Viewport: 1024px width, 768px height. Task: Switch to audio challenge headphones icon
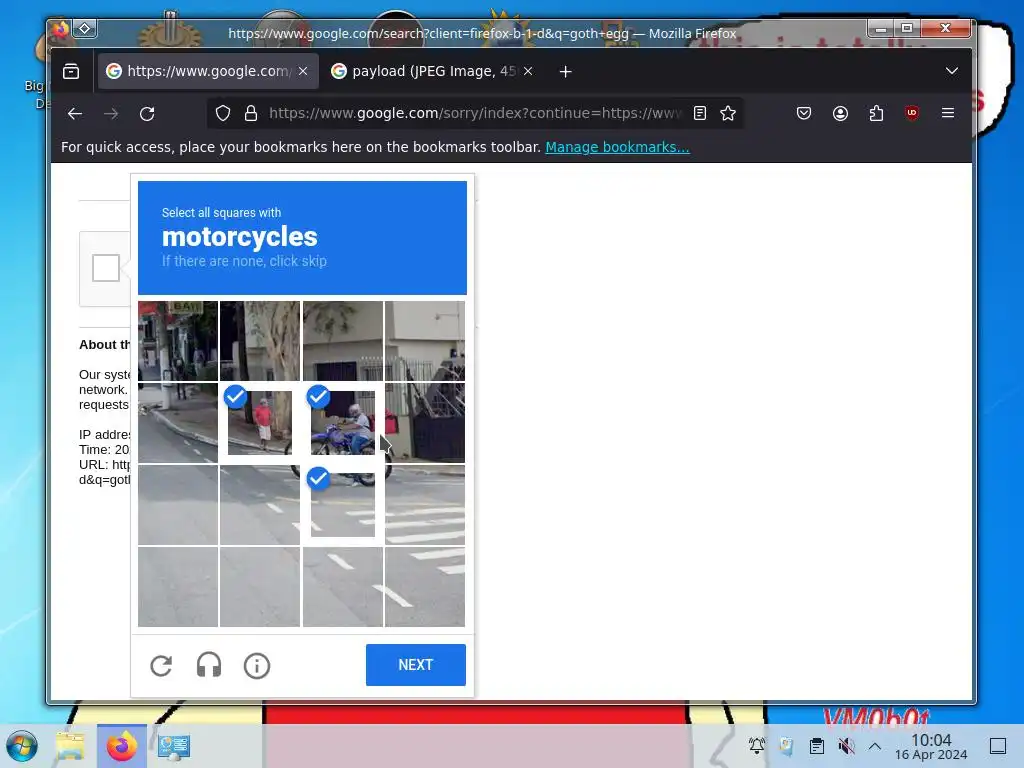209,666
